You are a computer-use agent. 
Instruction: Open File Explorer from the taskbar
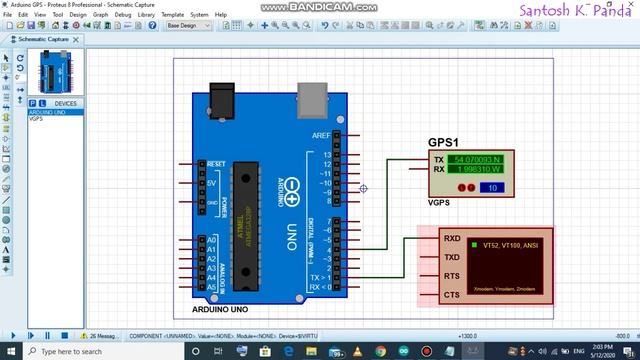click(311, 351)
